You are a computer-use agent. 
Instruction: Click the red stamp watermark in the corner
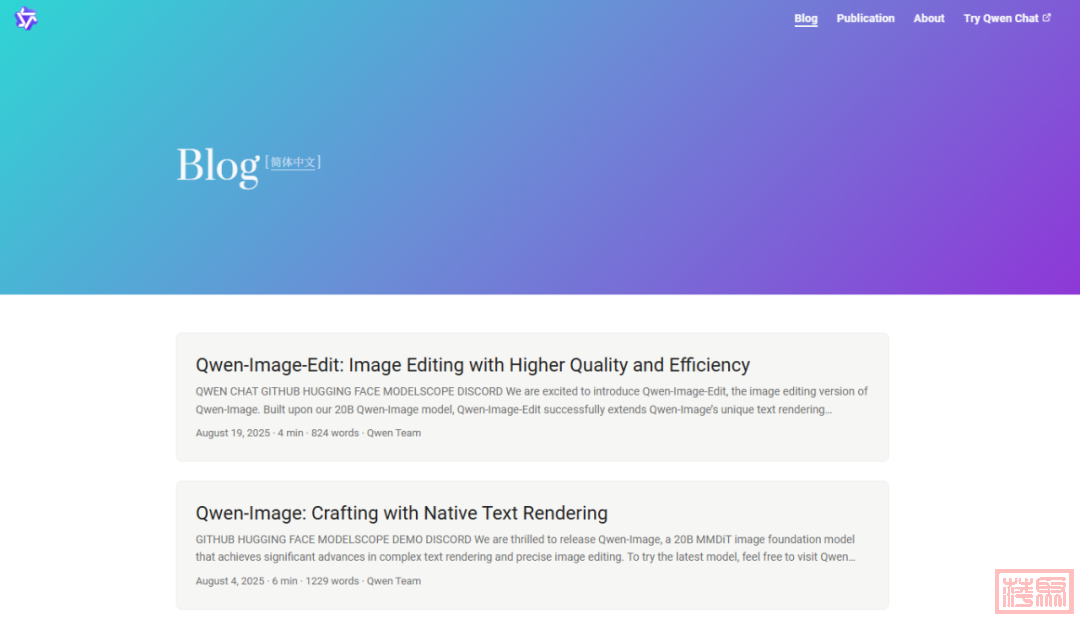1033,591
